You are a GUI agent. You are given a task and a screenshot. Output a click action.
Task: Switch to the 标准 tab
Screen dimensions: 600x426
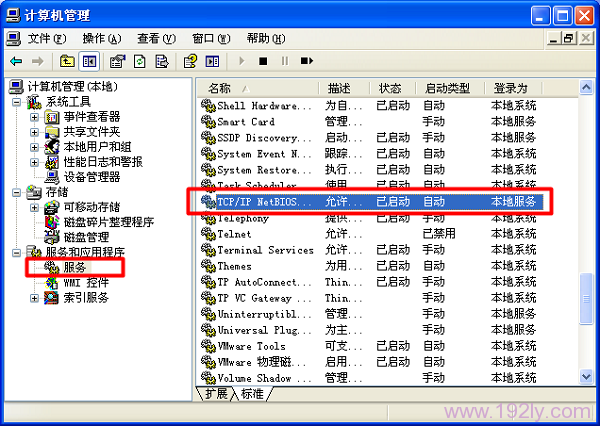coord(253,393)
